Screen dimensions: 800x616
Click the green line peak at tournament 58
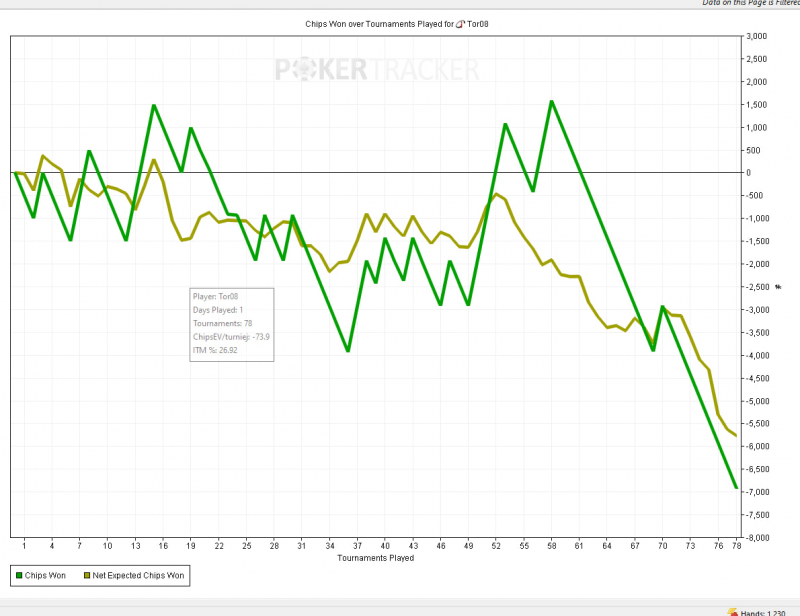point(551,101)
